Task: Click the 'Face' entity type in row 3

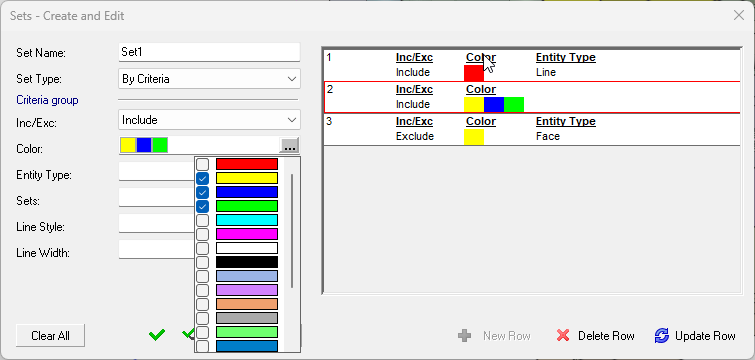Action: pos(548,136)
